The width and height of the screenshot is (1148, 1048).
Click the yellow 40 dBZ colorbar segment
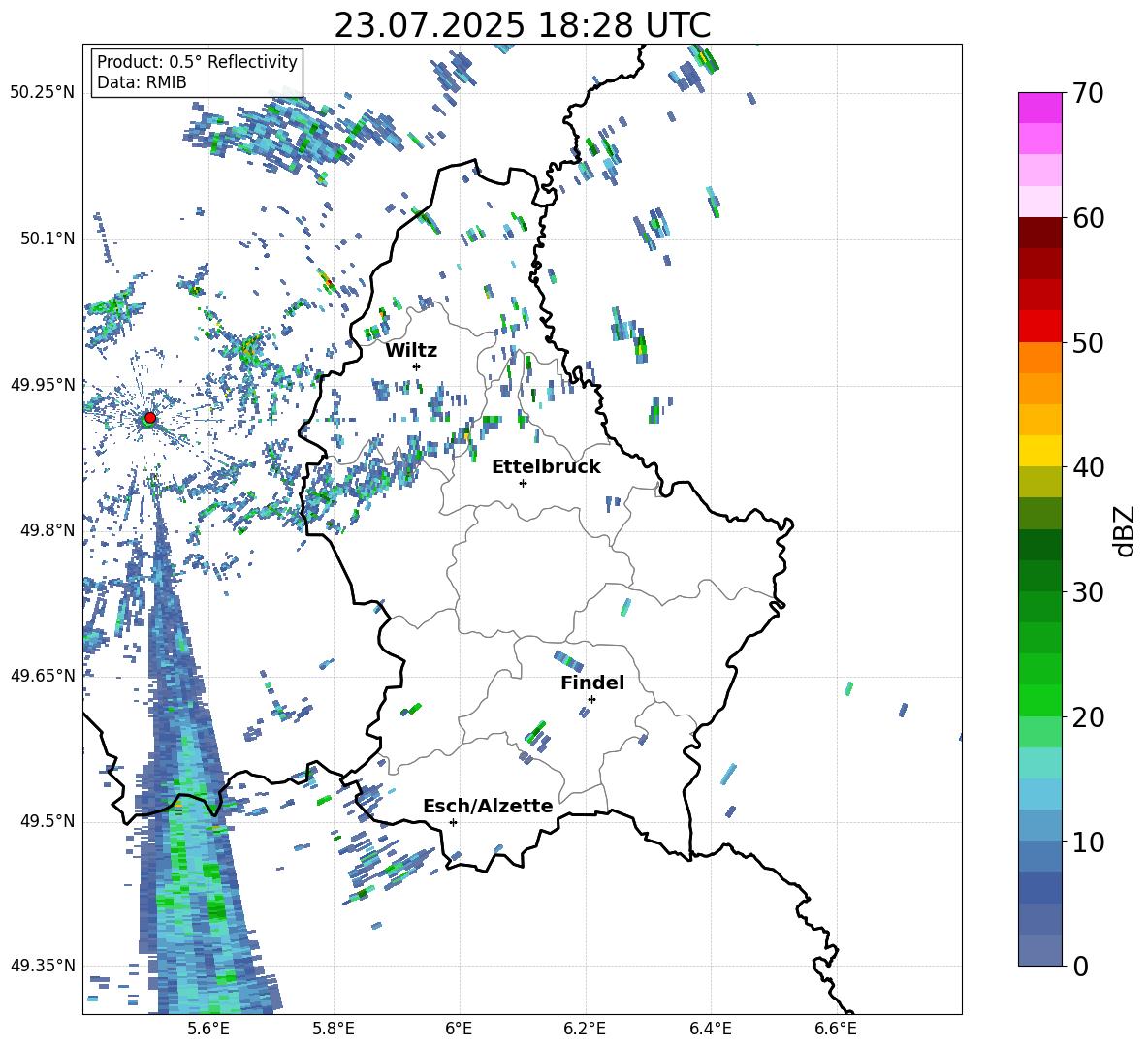[x=1039, y=451]
